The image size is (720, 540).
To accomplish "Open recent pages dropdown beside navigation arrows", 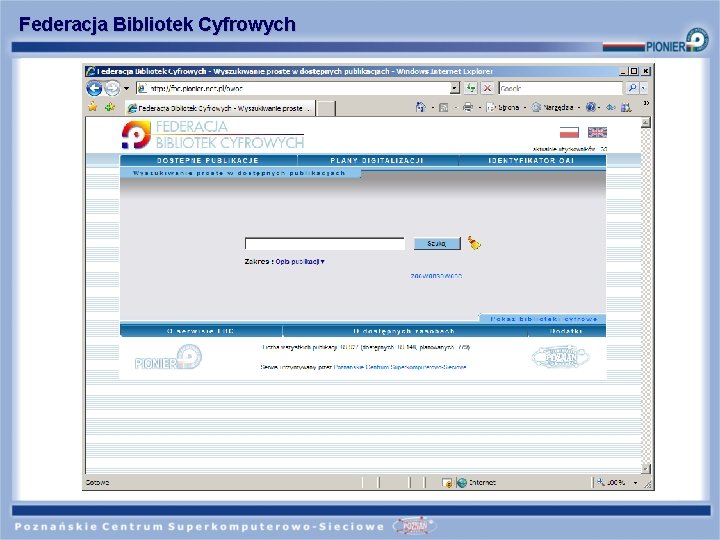I will [126, 88].
